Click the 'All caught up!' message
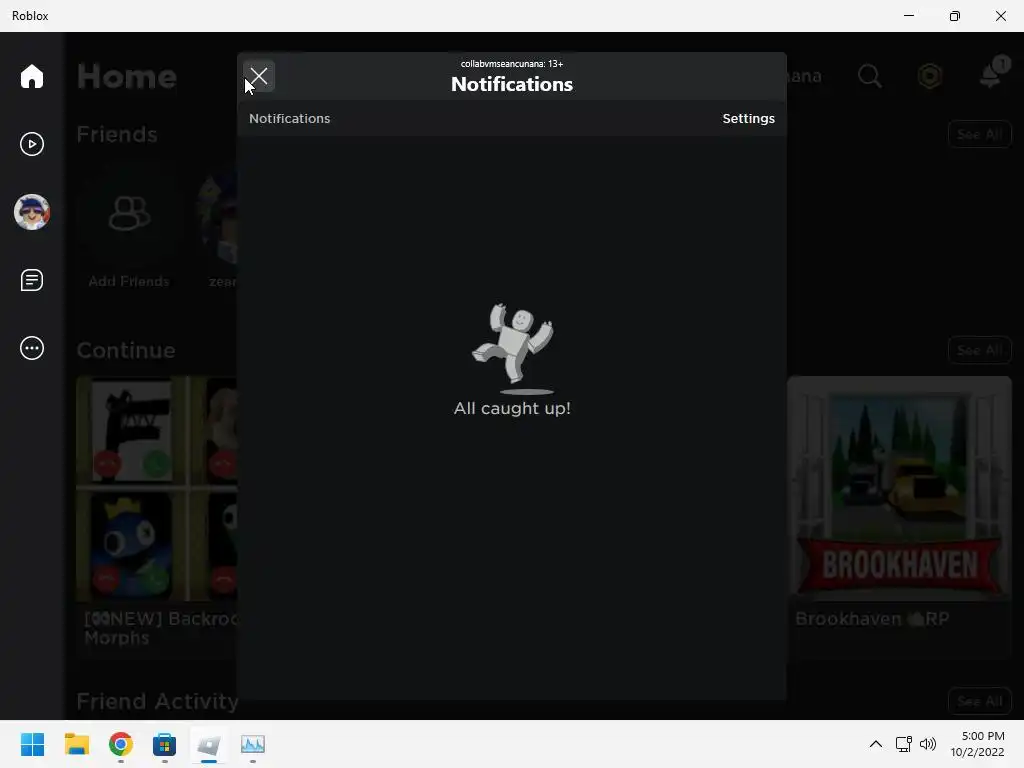Screen dimensions: 1024x768 pyautogui.click(x=512, y=409)
